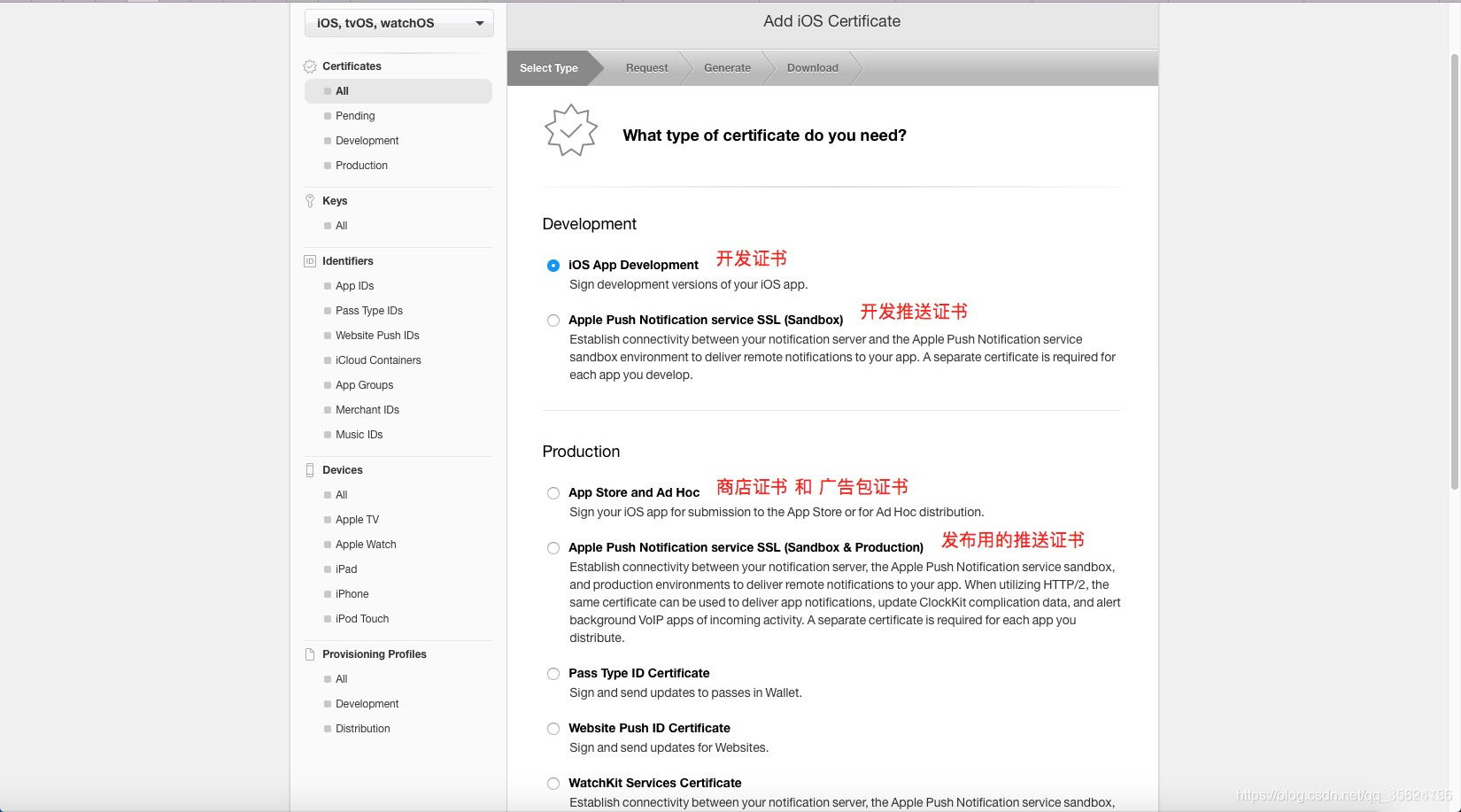Click the page vertical scrollbar
The height and width of the screenshot is (812, 1461).
coord(1455,270)
